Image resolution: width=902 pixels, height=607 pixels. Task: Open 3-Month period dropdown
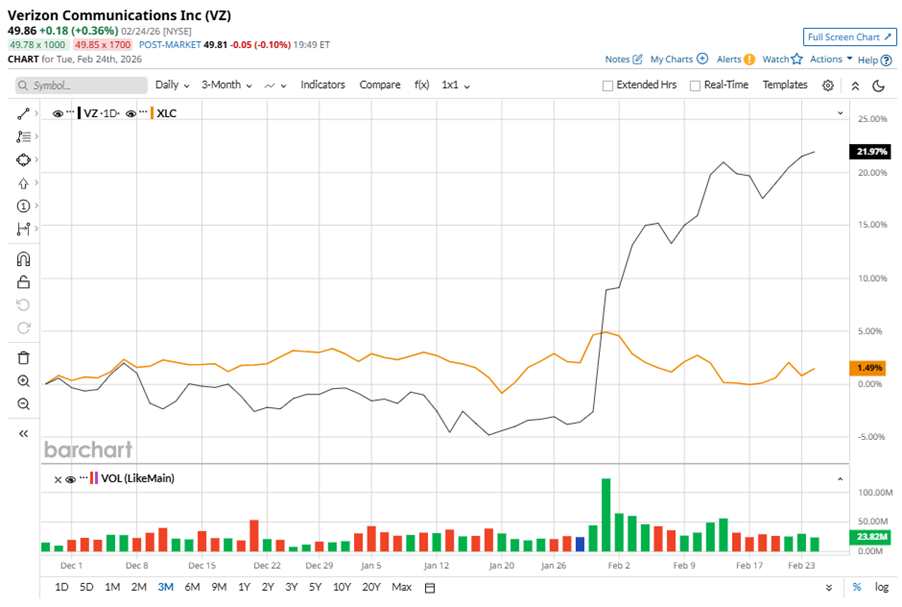pos(227,85)
